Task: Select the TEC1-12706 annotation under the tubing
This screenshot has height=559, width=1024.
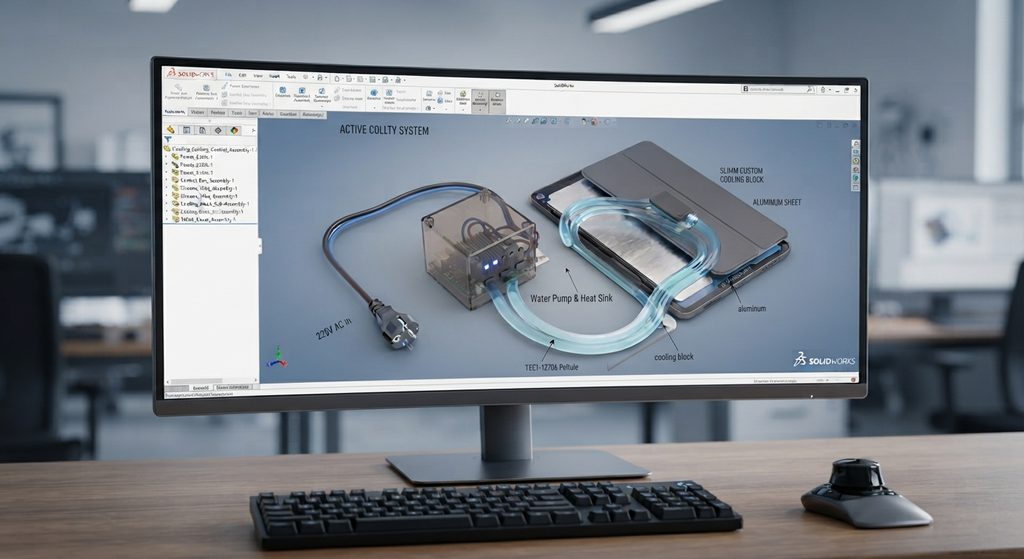Action: point(552,367)
